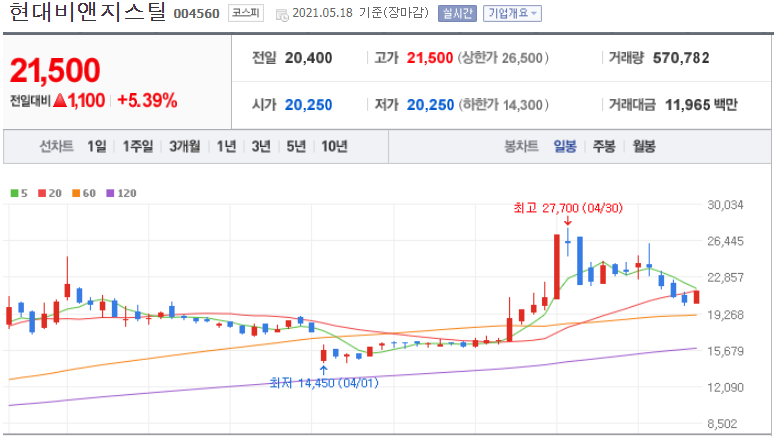Viewport: 774px width, 436px height.
Task: Click the stock code 004560
Action: [196, 14]
